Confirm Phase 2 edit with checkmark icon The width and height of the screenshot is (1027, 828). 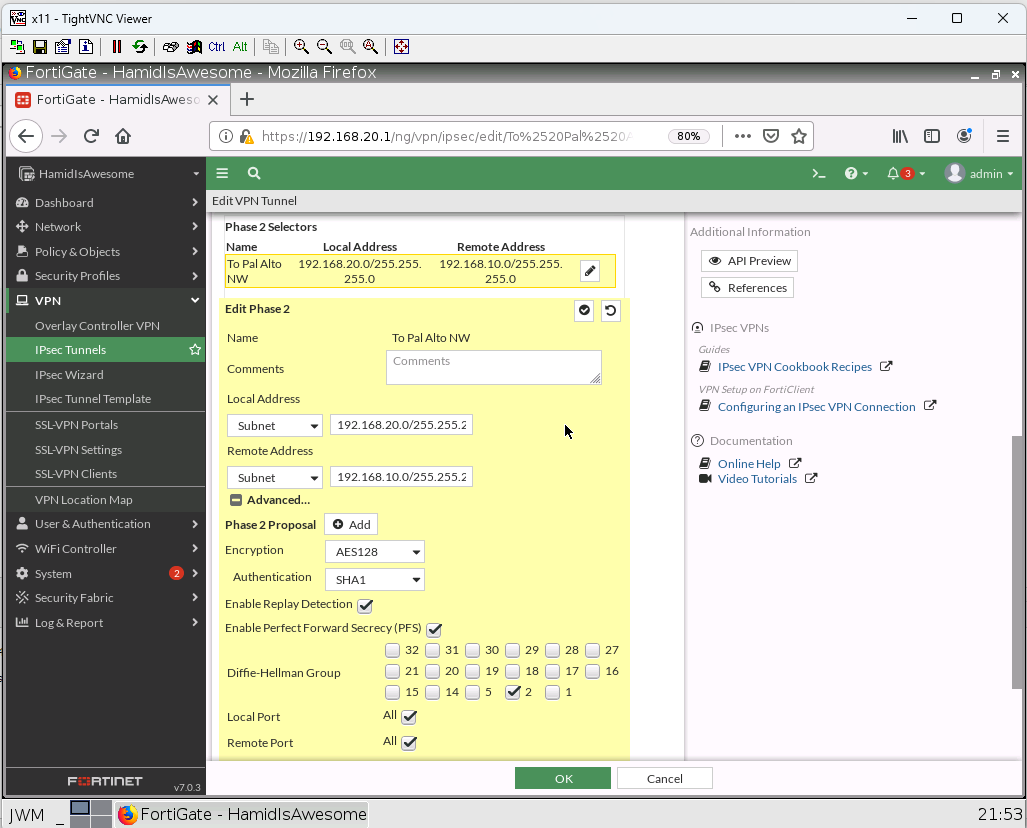[584, 311]
